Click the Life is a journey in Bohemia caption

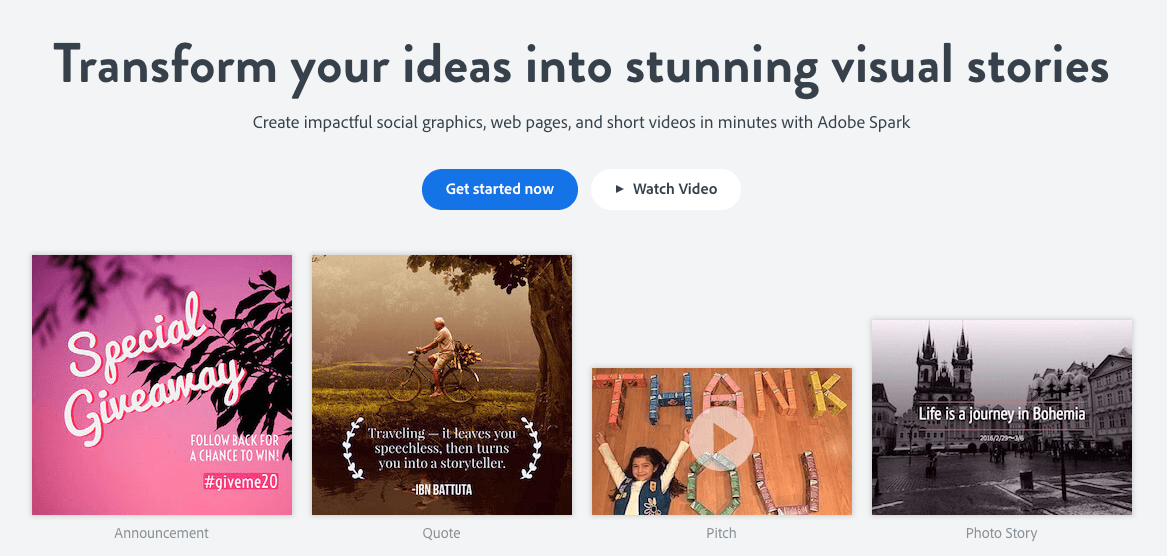[1002, 413]
